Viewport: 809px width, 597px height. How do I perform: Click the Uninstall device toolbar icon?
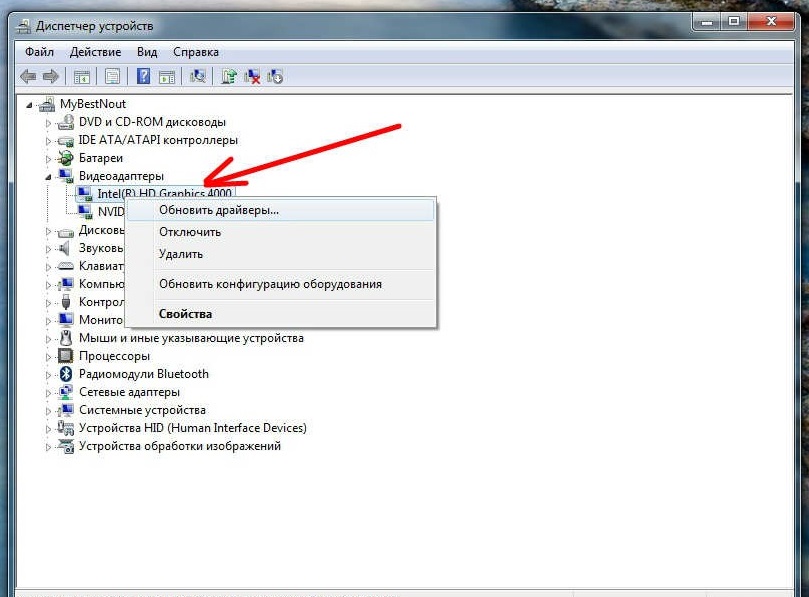252,76
